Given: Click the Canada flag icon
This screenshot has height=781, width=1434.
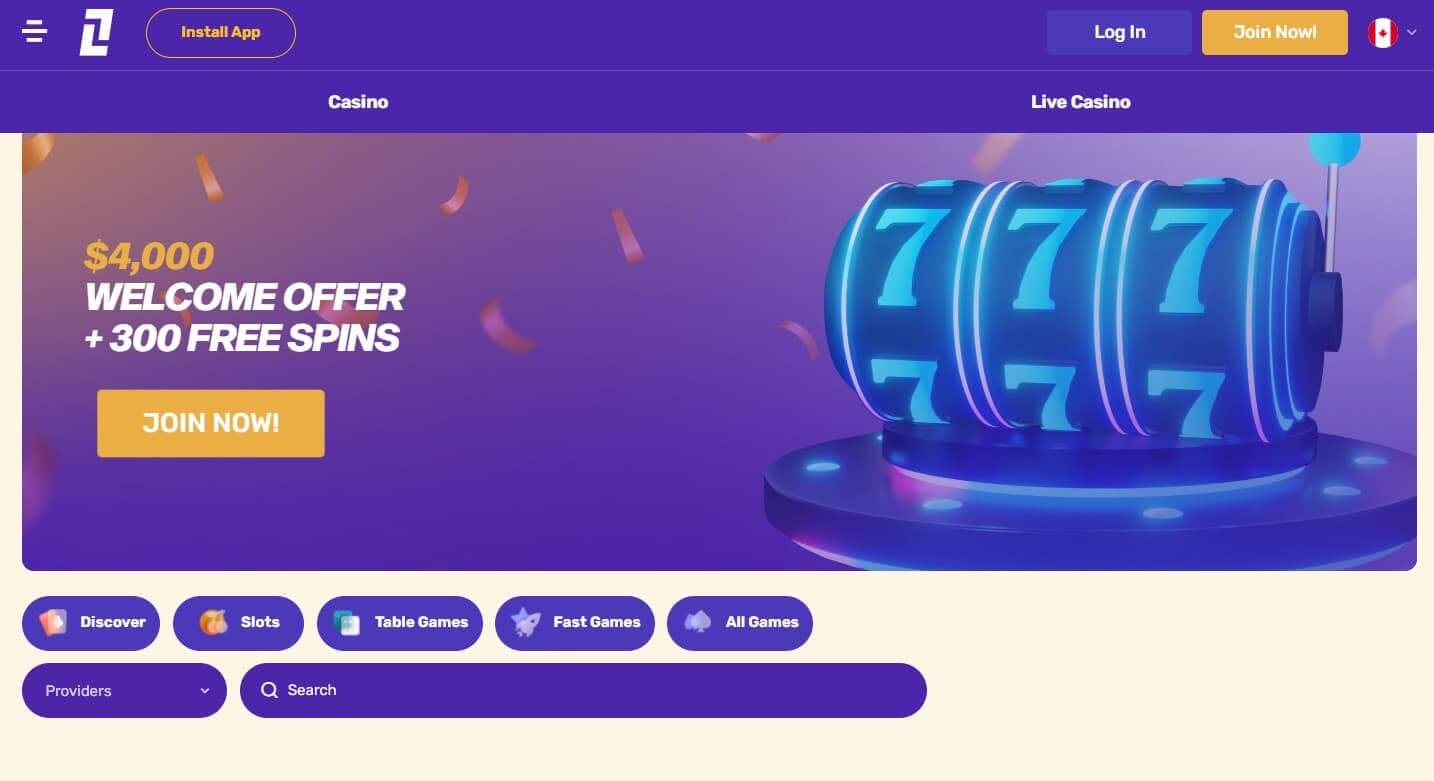Looking at the screenshot, I should pos(1383,33).
